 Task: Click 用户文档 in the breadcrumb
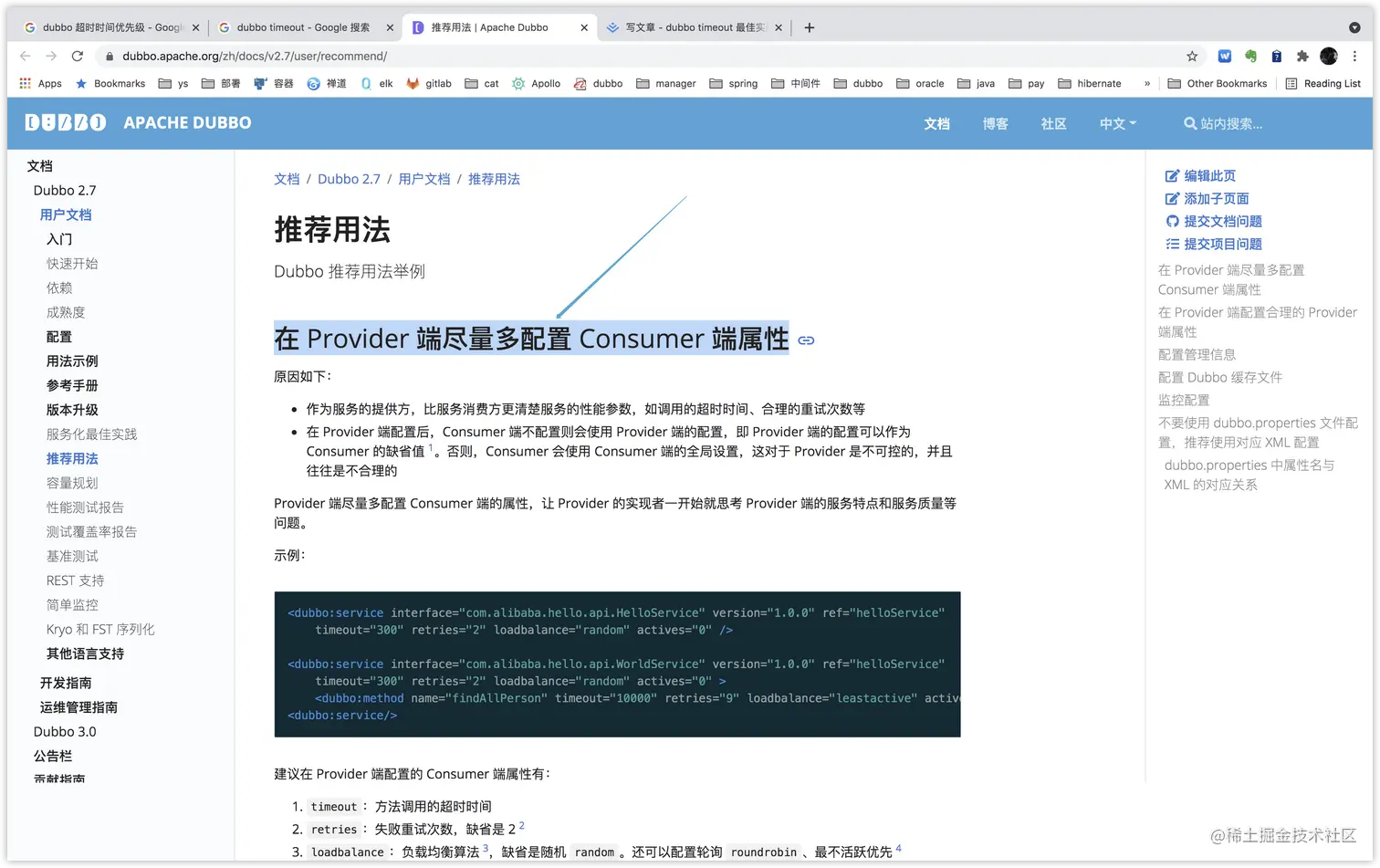(x=424, y=179)
